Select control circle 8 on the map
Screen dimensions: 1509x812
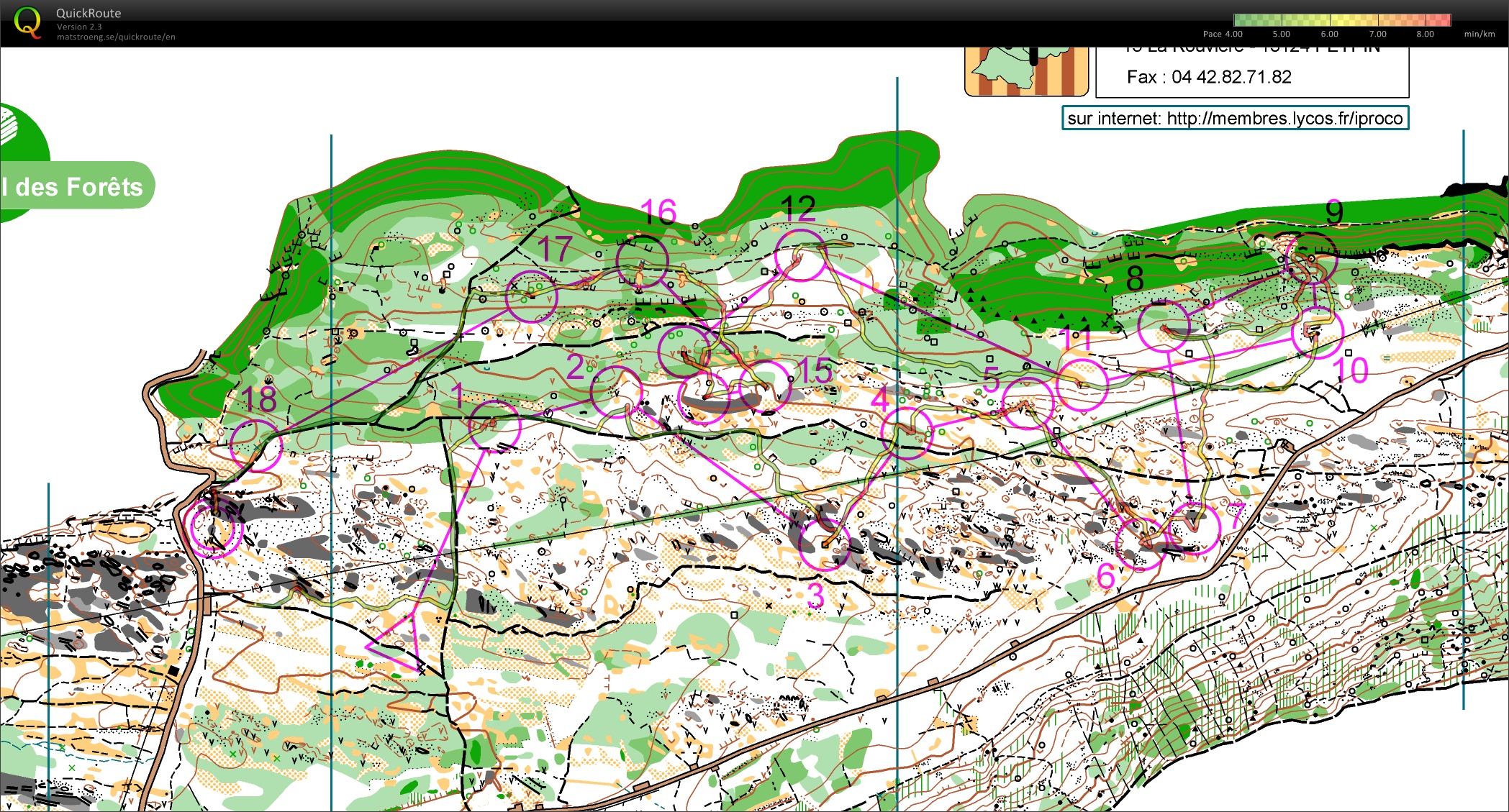click(1164, 326)
